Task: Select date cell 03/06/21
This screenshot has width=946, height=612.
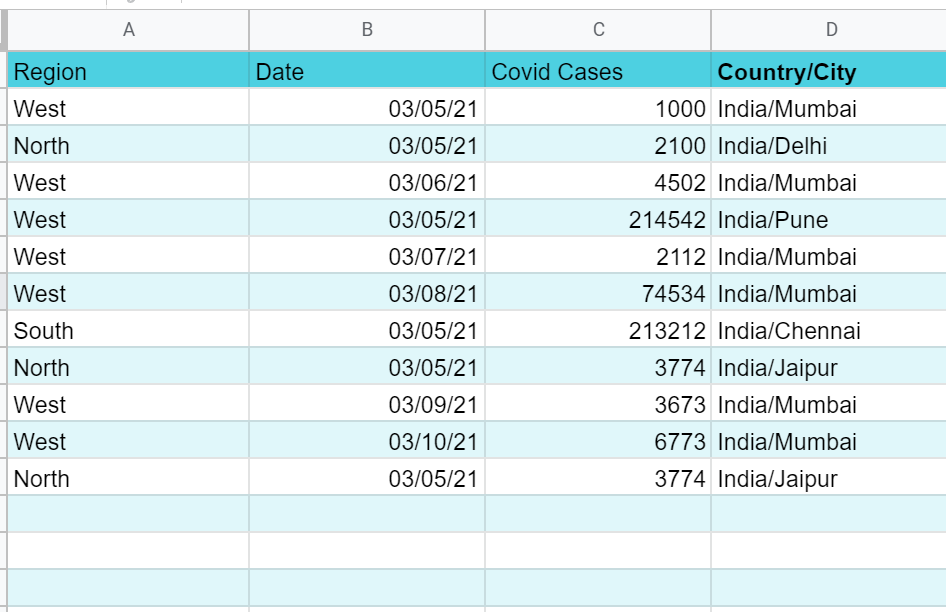Action: [367, 182]
